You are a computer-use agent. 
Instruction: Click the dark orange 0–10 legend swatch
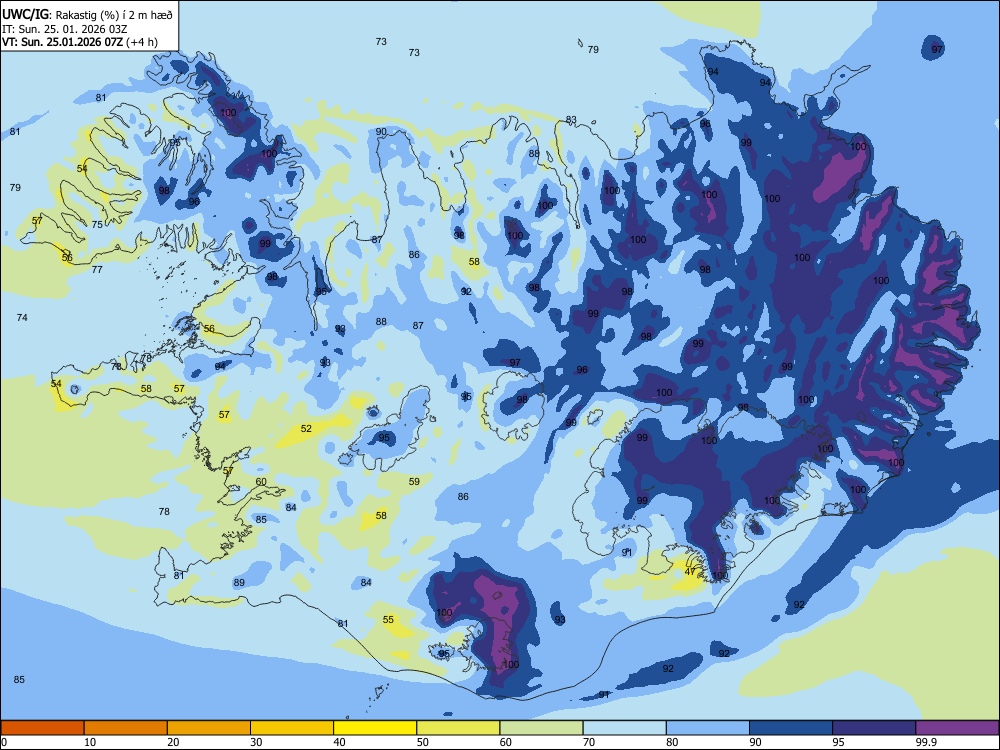(x=42, y=728)
